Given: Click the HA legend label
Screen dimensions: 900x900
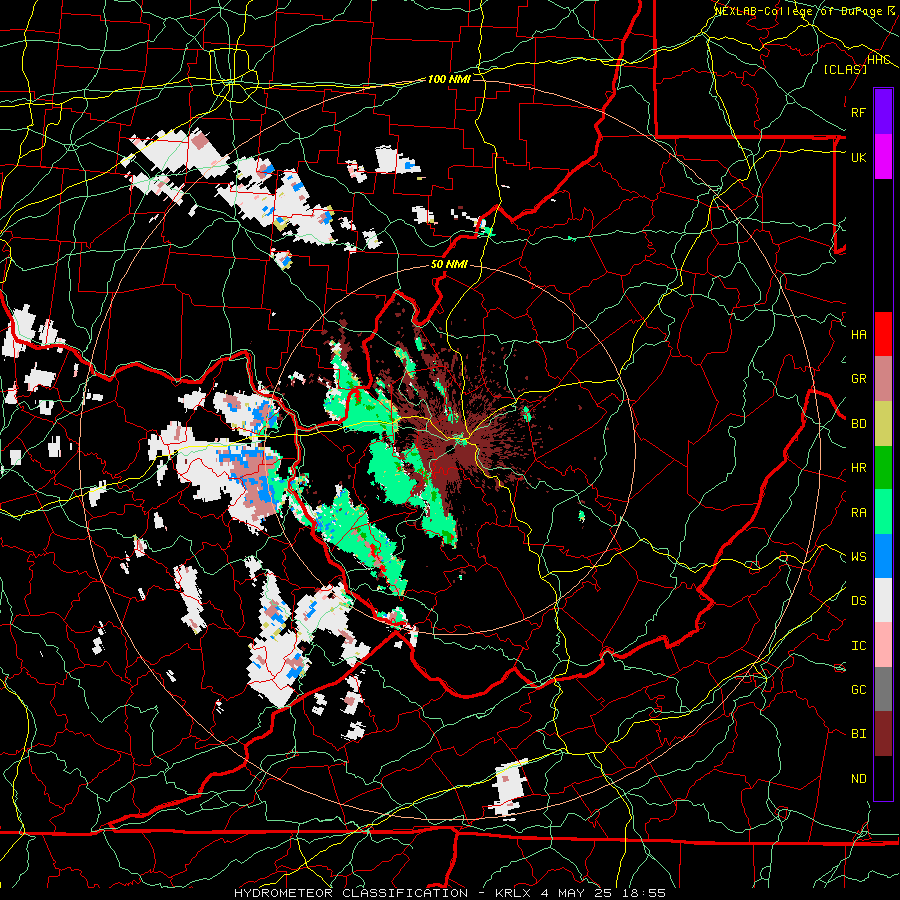Looking at the screenshot, I should pos(858,334).
